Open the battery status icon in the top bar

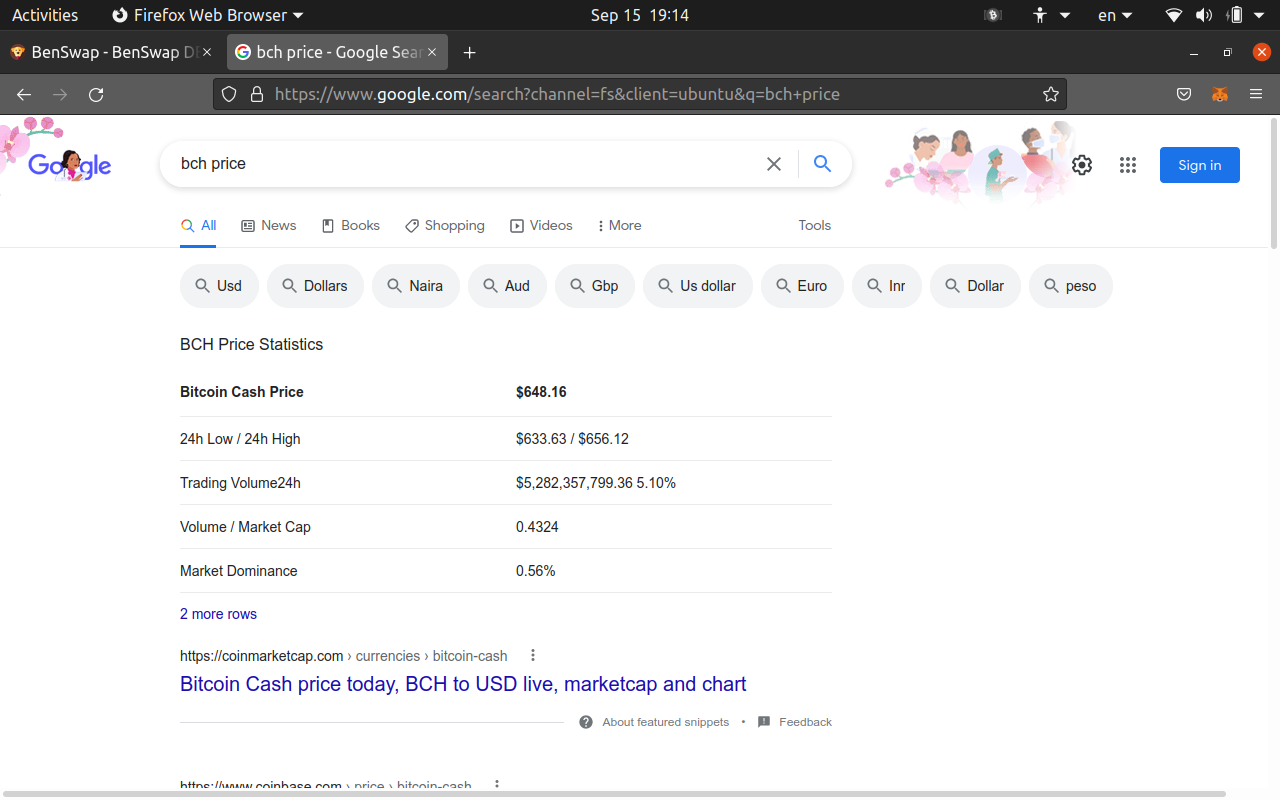(1236, 15)
